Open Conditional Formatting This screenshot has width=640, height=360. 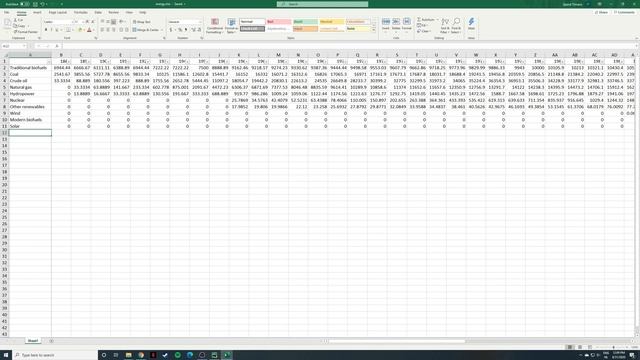[215, 26]
